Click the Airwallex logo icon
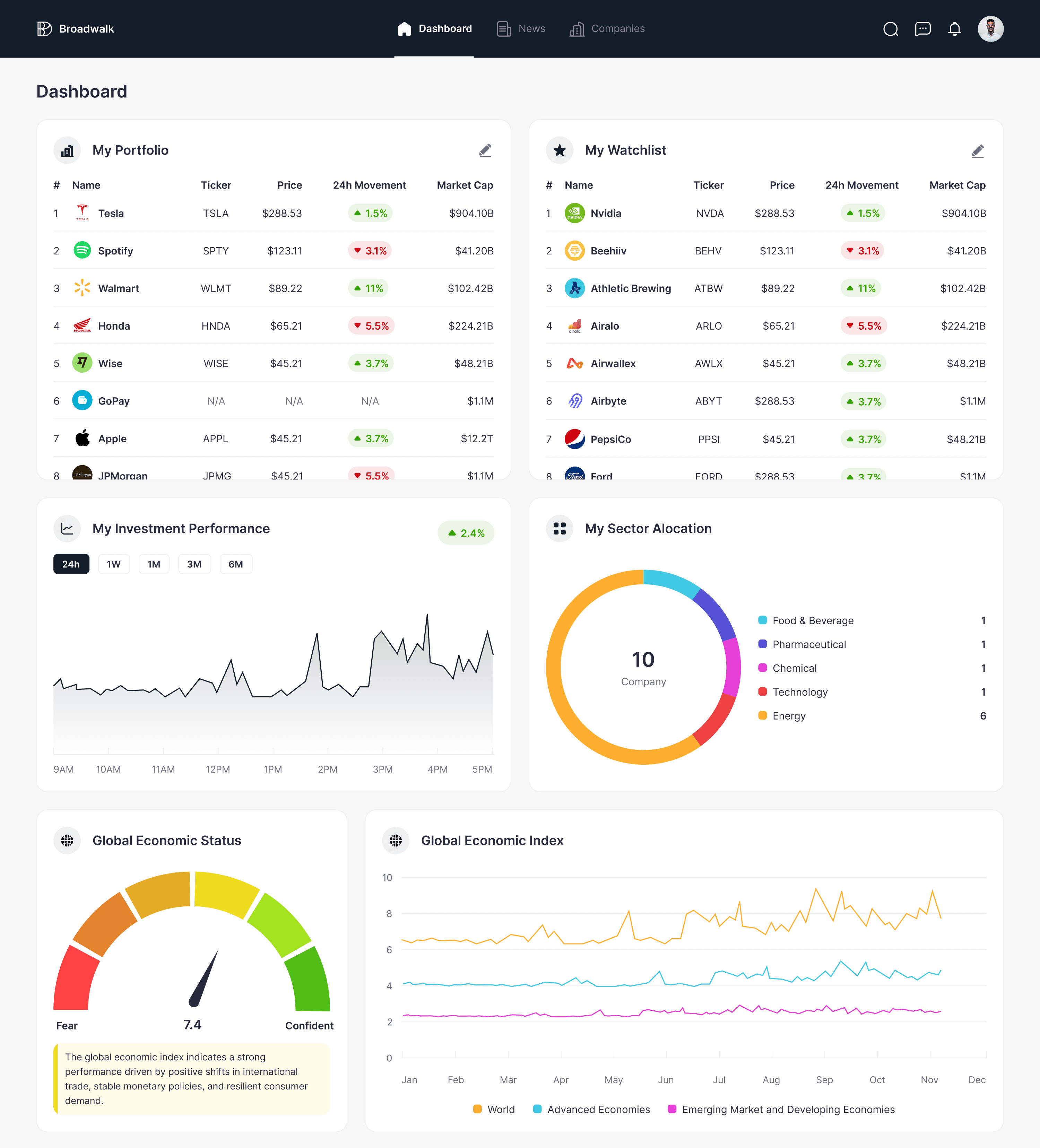 click(x=575, y=363)
